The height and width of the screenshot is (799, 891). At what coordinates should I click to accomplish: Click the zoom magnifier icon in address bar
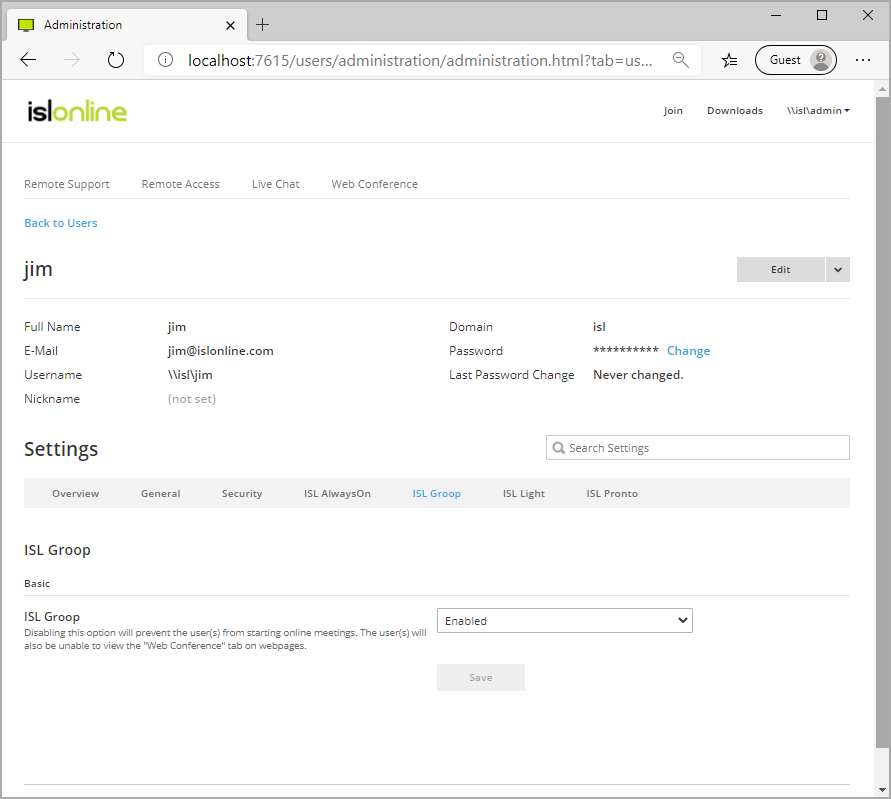pyautogui.click(x=680, y=60)
